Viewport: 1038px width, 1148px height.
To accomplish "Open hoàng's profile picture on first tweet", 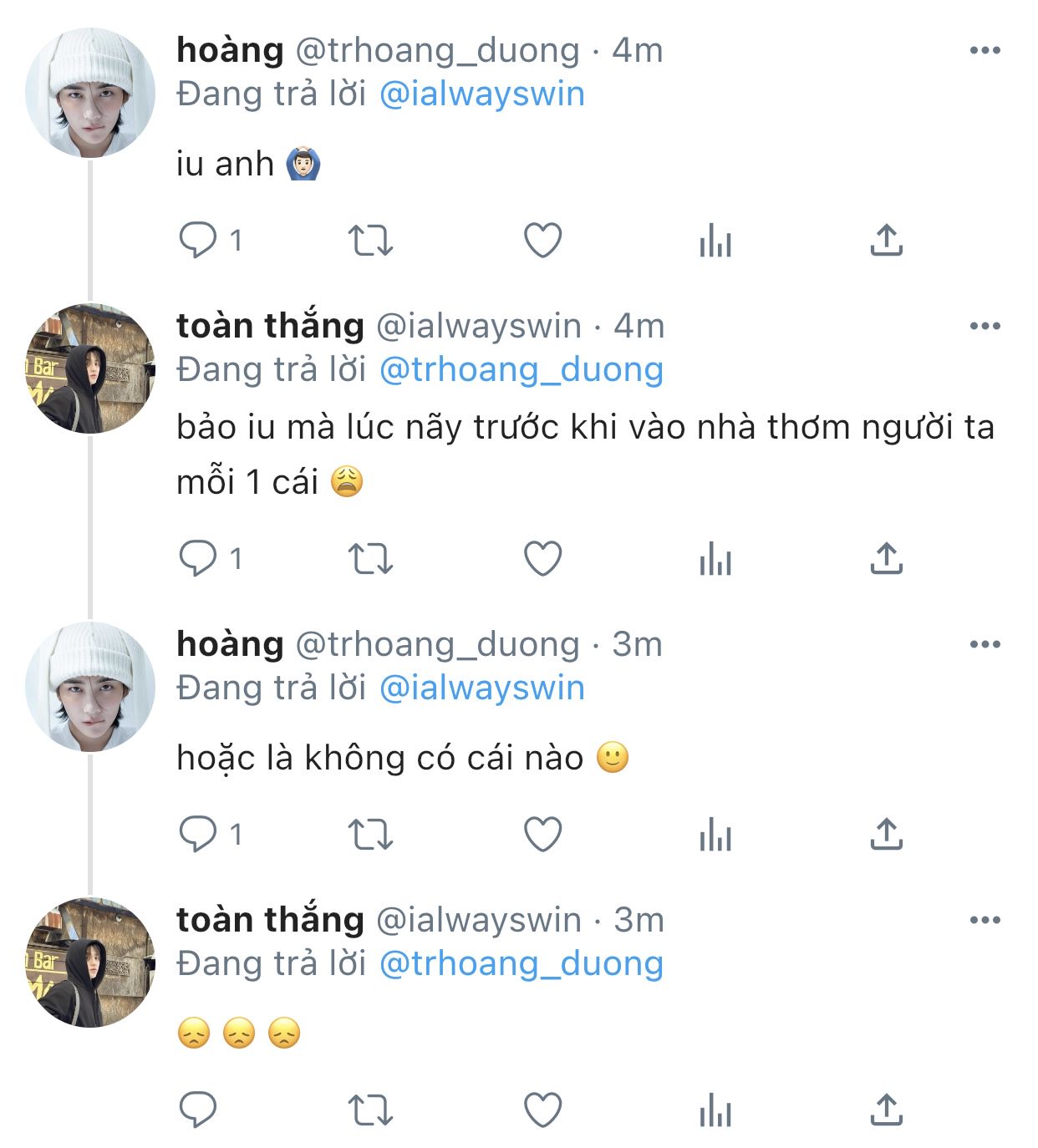I will (90, 93).
